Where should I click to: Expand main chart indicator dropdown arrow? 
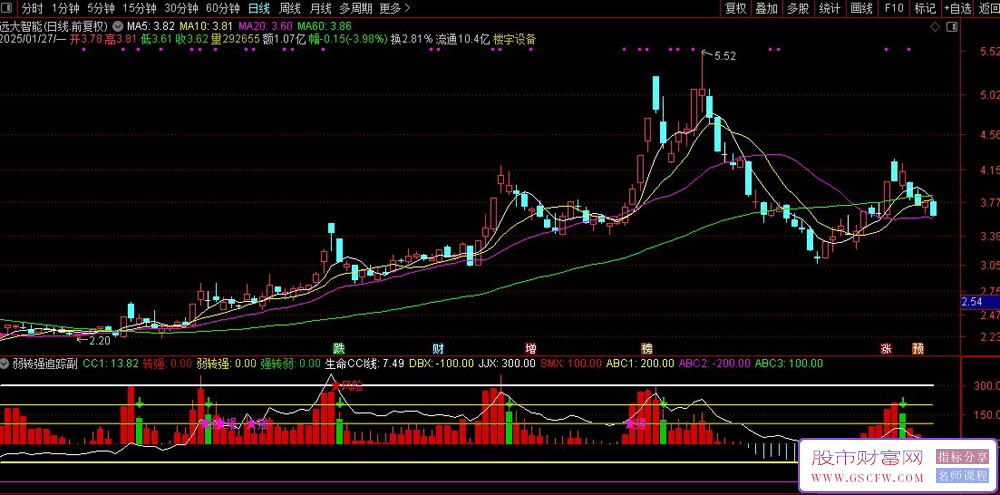118,27
